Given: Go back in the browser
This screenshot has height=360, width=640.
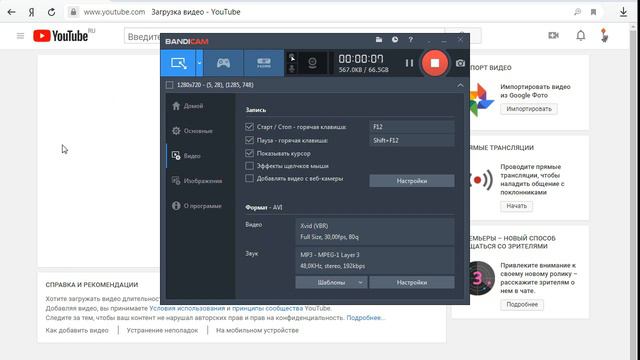Looking at the screenshot, I should [x=11, y=12].
